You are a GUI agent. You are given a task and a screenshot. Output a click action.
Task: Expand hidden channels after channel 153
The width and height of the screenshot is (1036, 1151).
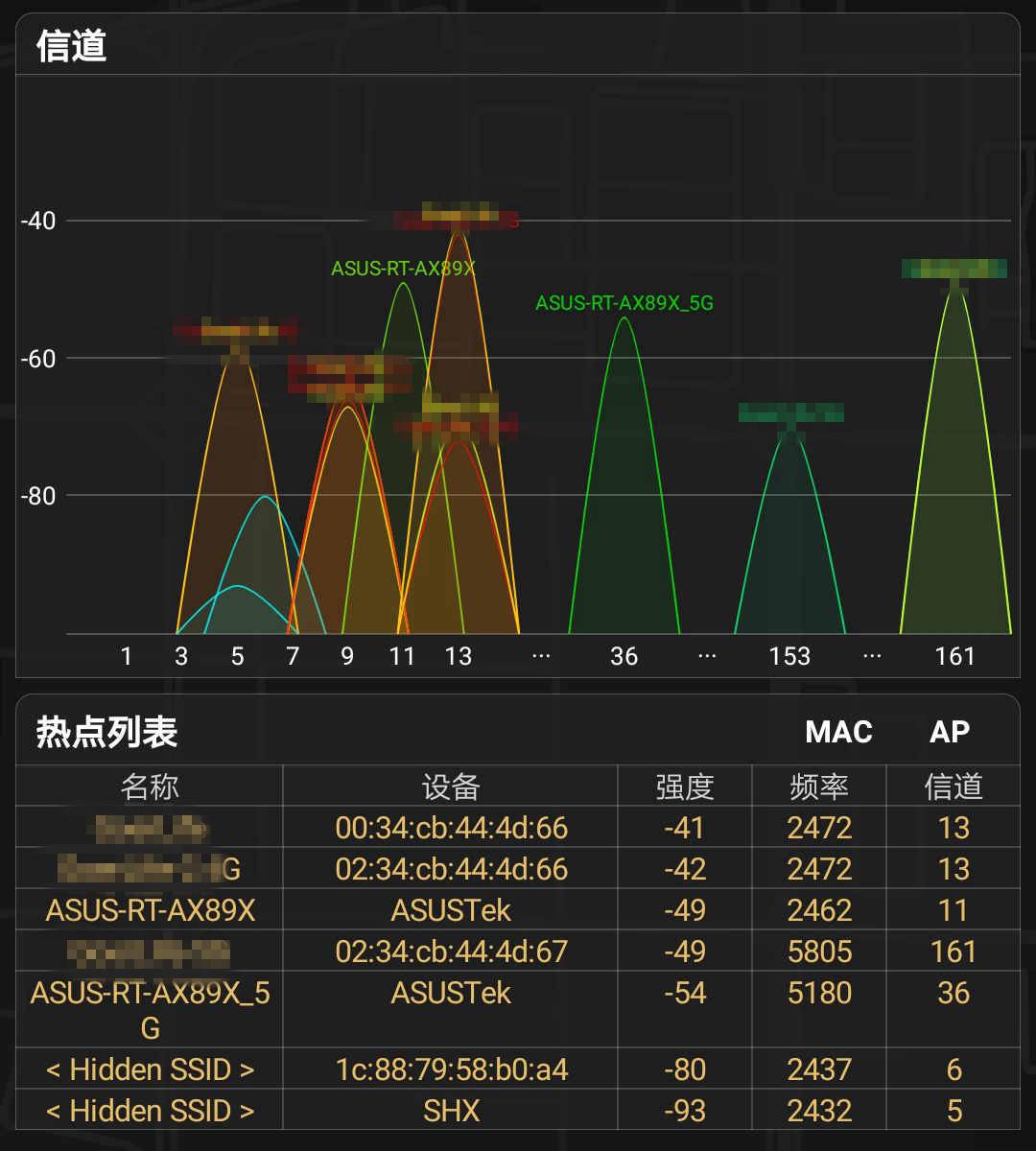click(871, 656)
